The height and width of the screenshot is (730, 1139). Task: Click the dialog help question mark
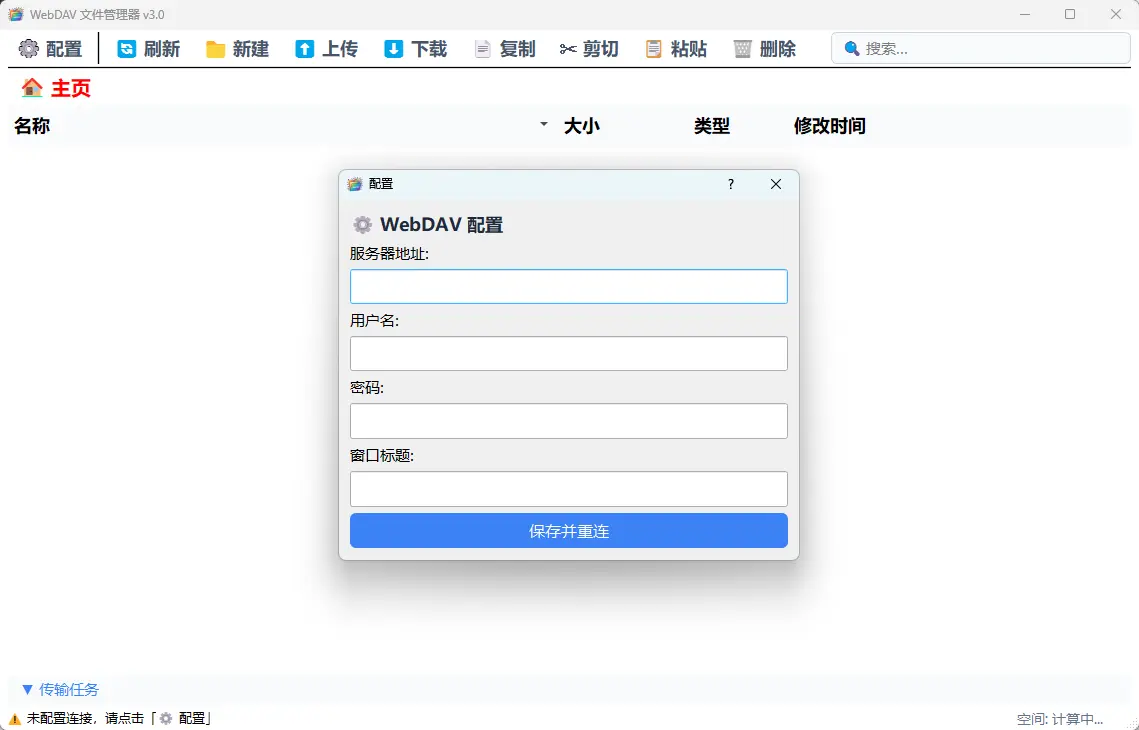[731, 184]
